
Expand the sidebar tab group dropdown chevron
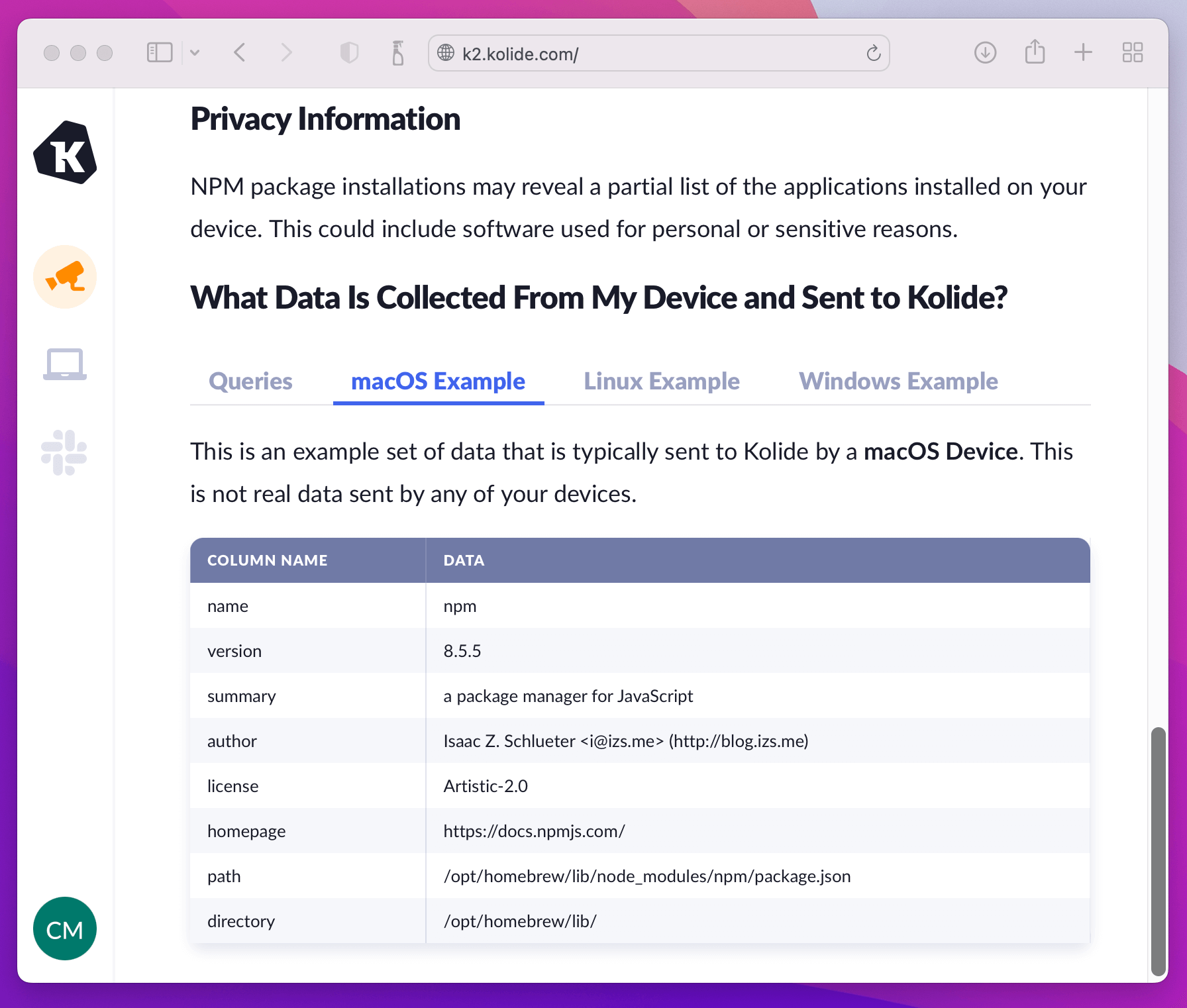tap(195, 52)
